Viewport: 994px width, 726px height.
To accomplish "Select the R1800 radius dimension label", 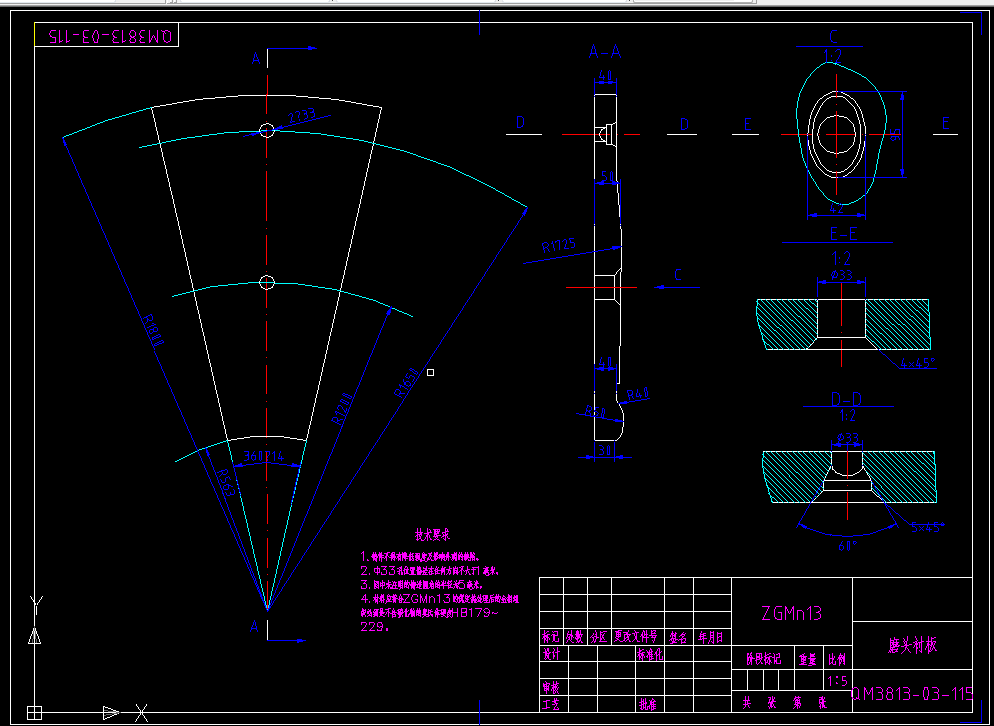I will [153, 330].
